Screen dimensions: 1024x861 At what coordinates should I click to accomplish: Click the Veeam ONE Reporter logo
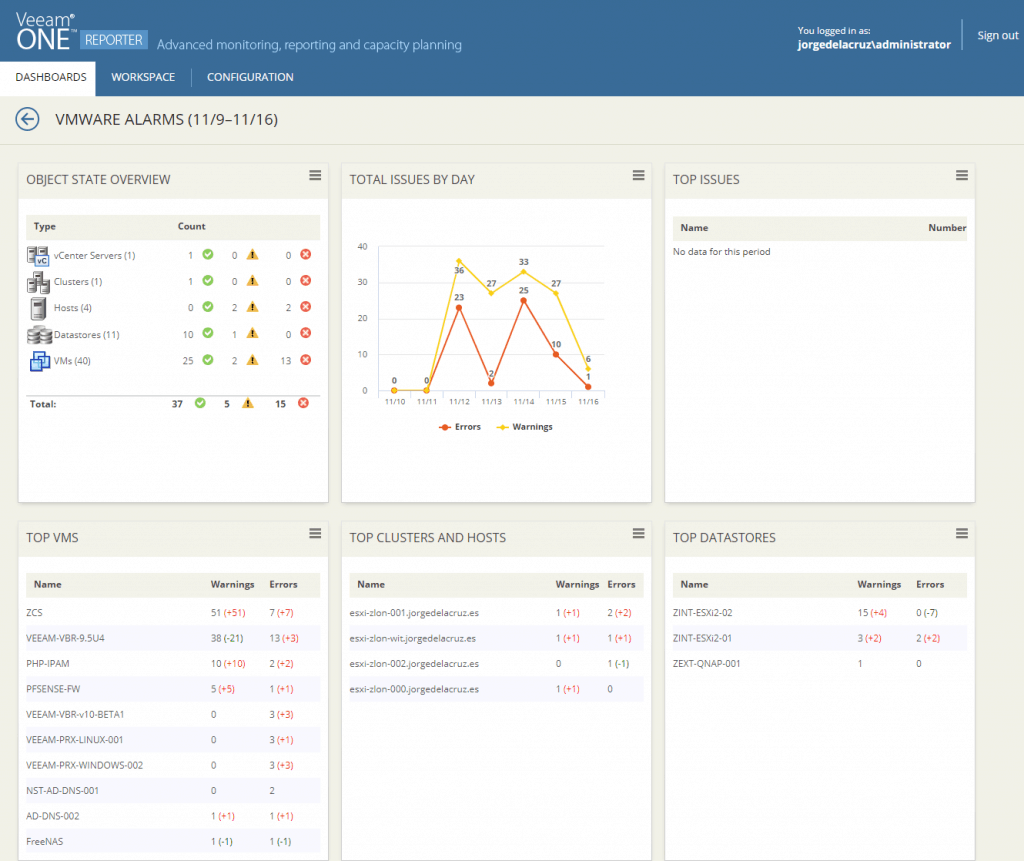coord(81,32)
